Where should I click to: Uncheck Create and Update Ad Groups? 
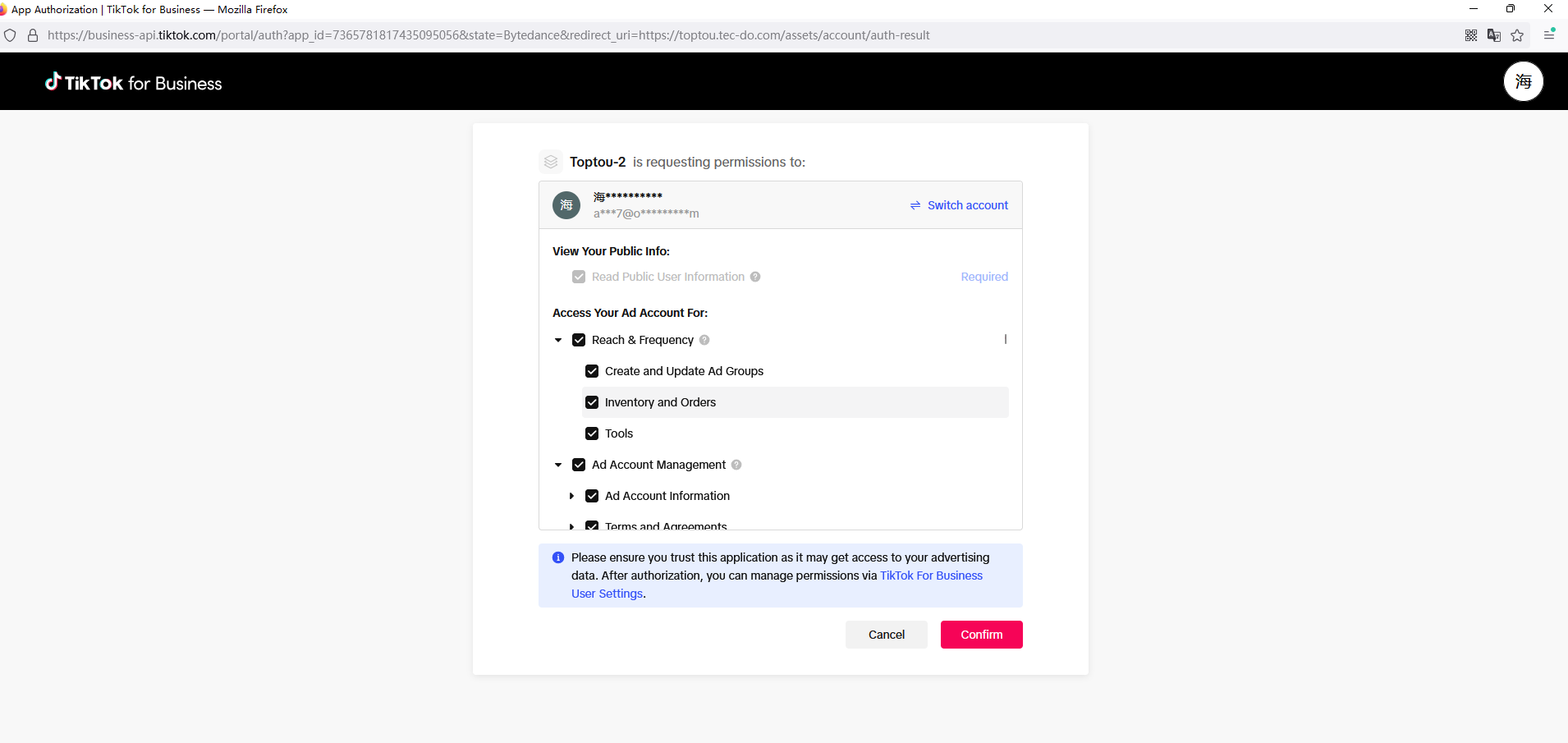pos(592,371)
